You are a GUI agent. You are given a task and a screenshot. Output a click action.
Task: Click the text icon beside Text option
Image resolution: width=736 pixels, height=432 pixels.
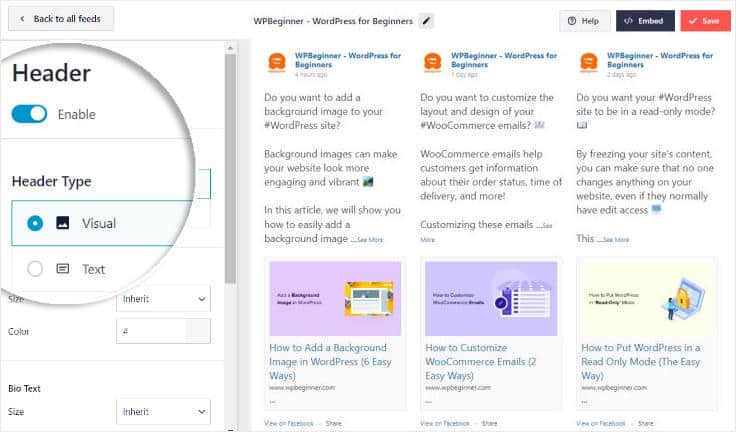click(63, 268)
